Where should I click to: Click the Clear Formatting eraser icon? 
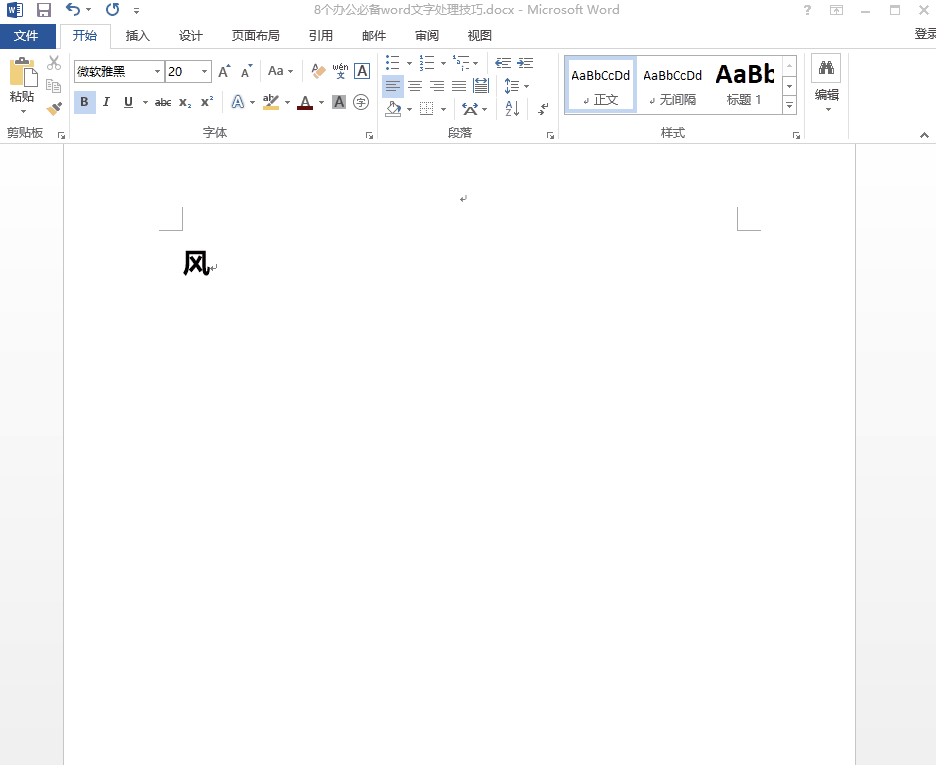318,71
